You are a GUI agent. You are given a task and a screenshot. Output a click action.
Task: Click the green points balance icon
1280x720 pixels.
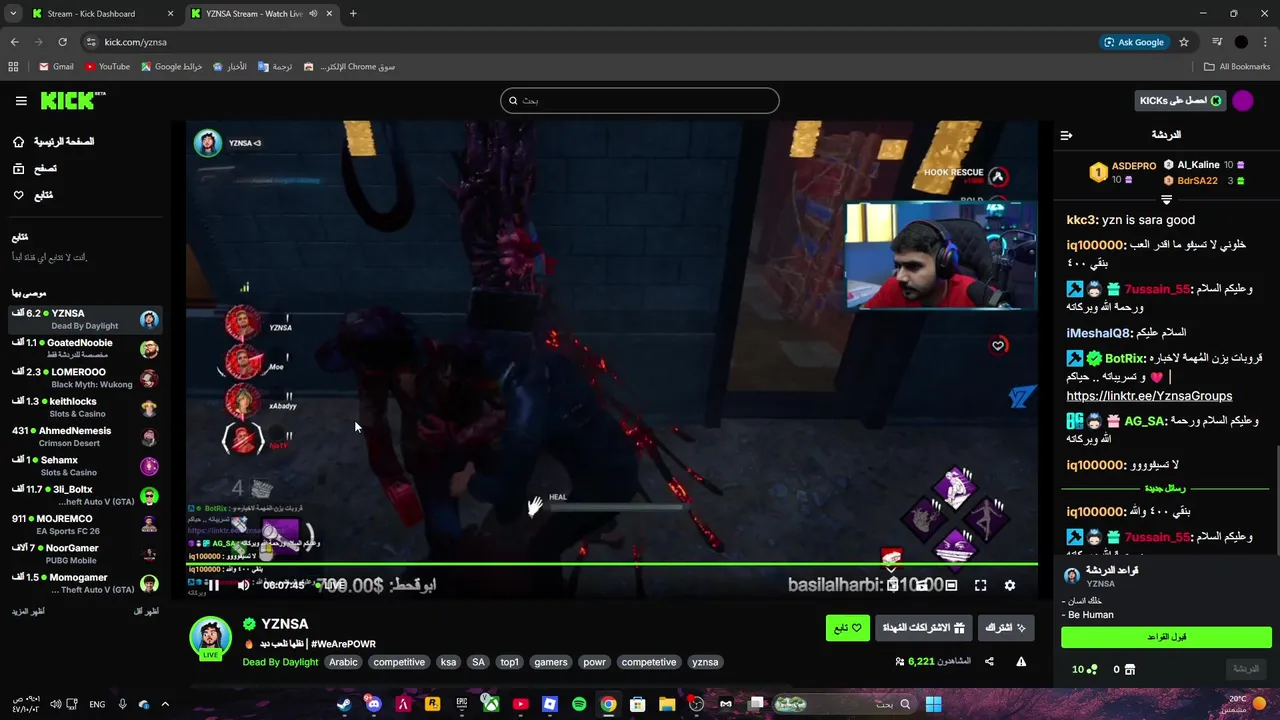pyautogui.click(x=1092, y=670)
